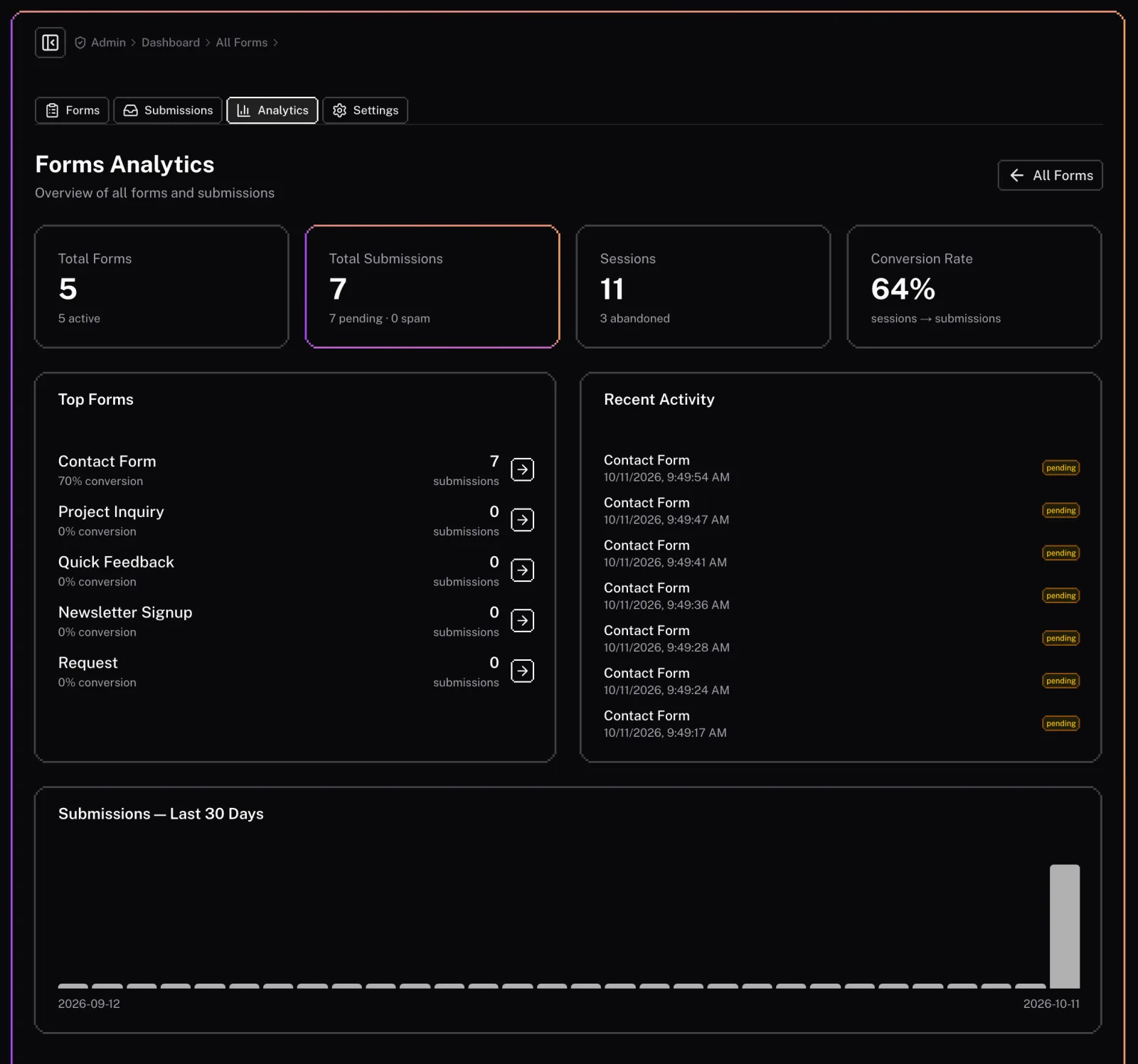The image size is (1138, 1064).
Task: Open arrow icon for Contact Form in Top Forms
Action: click(x=522, y=469)
